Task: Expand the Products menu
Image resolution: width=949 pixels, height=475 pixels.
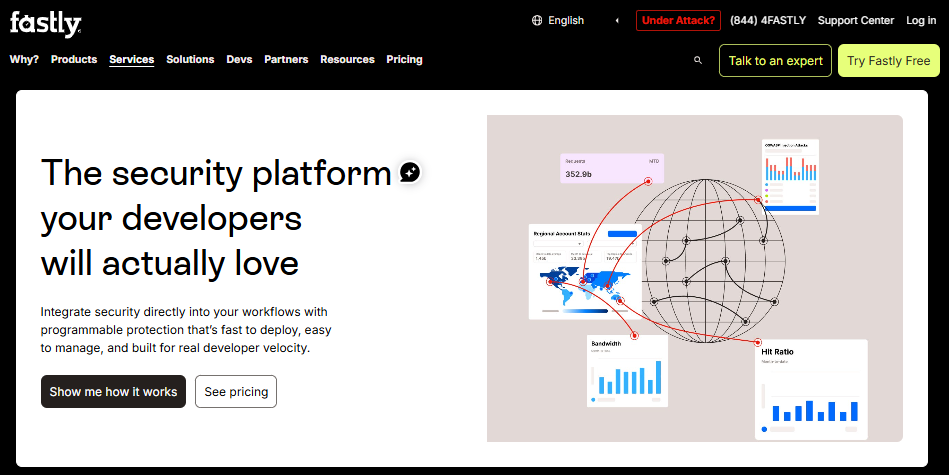Action: [x=74, y=59]
